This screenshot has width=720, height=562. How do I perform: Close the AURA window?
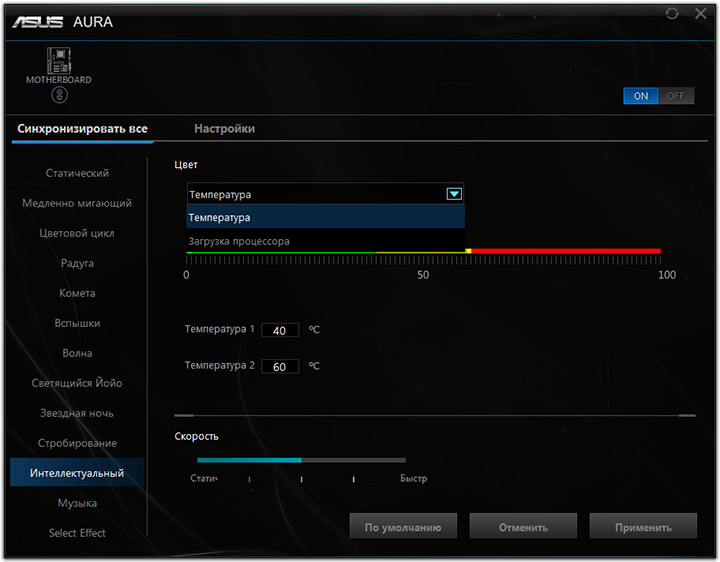tap(701, 14)
